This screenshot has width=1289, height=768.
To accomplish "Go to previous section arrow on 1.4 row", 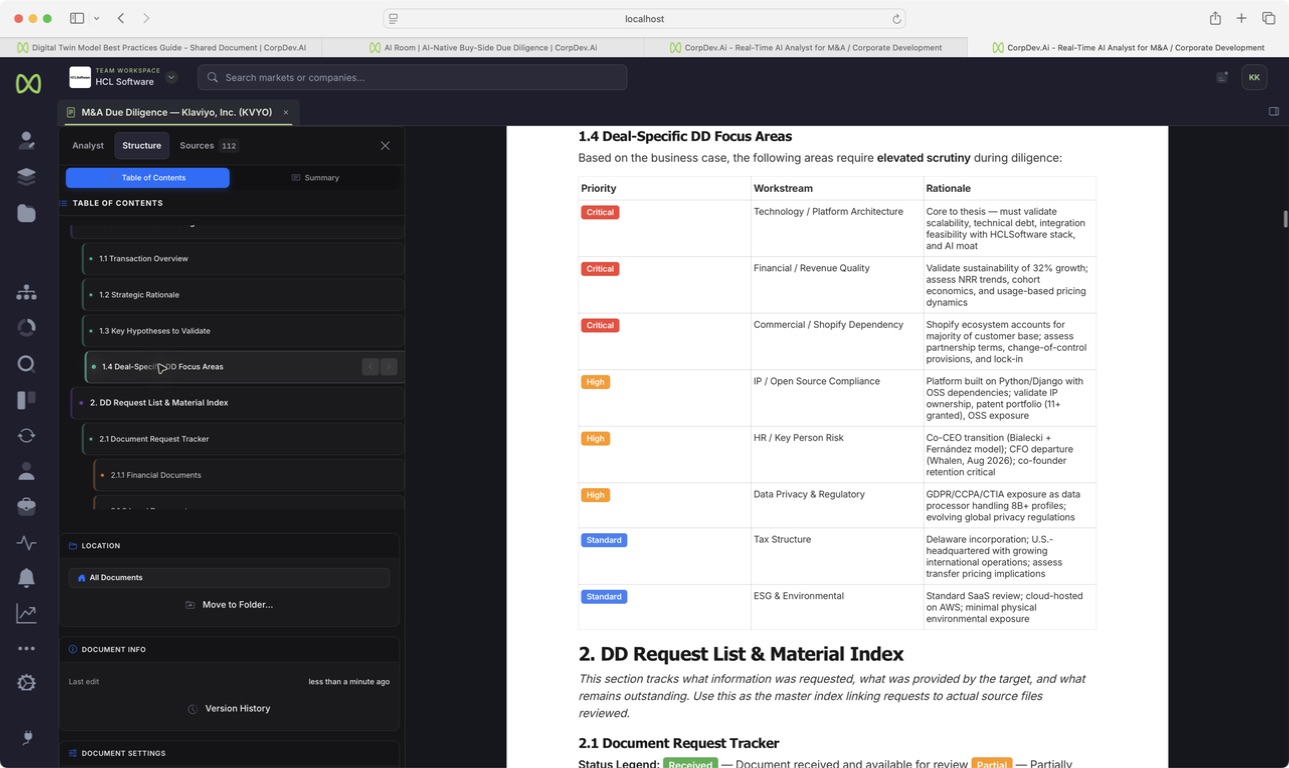I will pyautogui.click(x=370, y=367).
